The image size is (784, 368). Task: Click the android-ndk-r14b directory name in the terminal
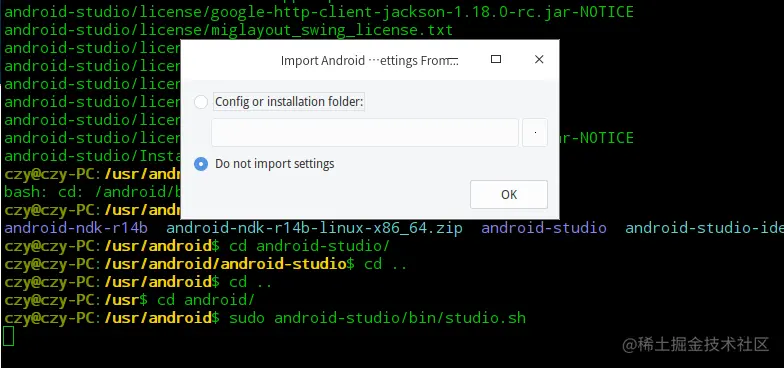pyautogui.click(x=76, y=228)
